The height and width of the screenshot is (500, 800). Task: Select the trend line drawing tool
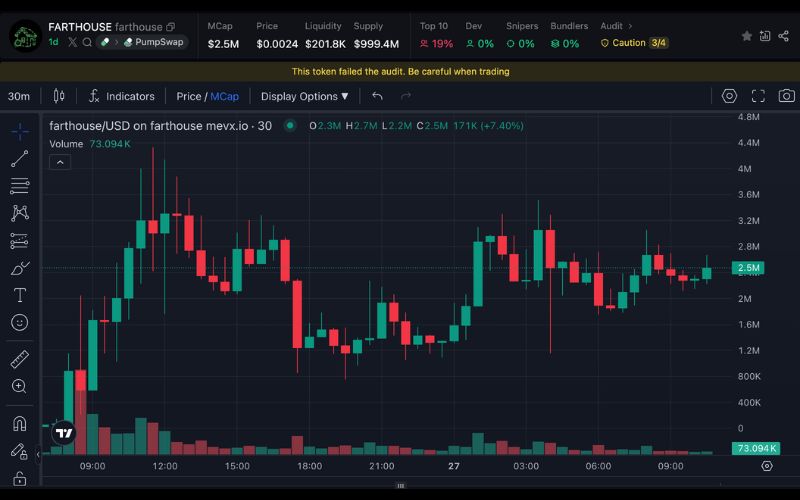click(19, 159)
